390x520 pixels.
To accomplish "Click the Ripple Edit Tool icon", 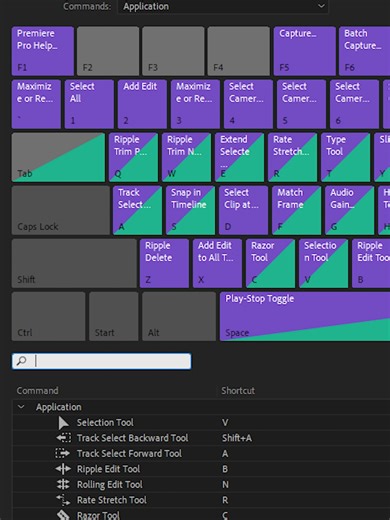I will (x=63, y=469).
